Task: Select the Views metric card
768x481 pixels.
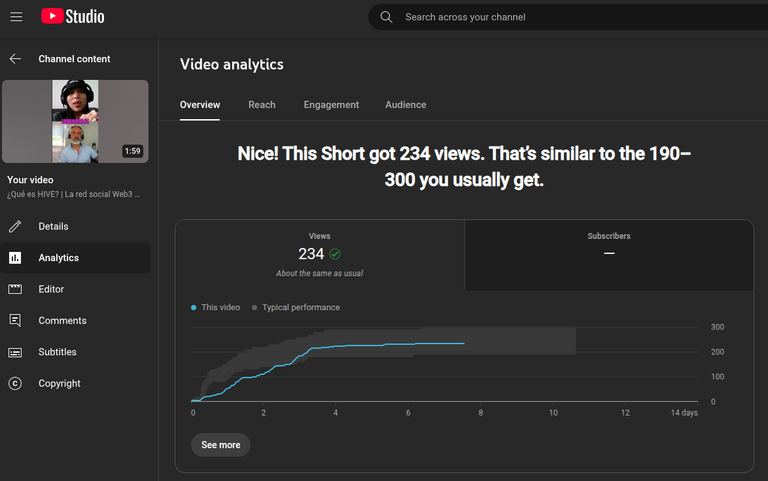Action: (x=320, y=255)
